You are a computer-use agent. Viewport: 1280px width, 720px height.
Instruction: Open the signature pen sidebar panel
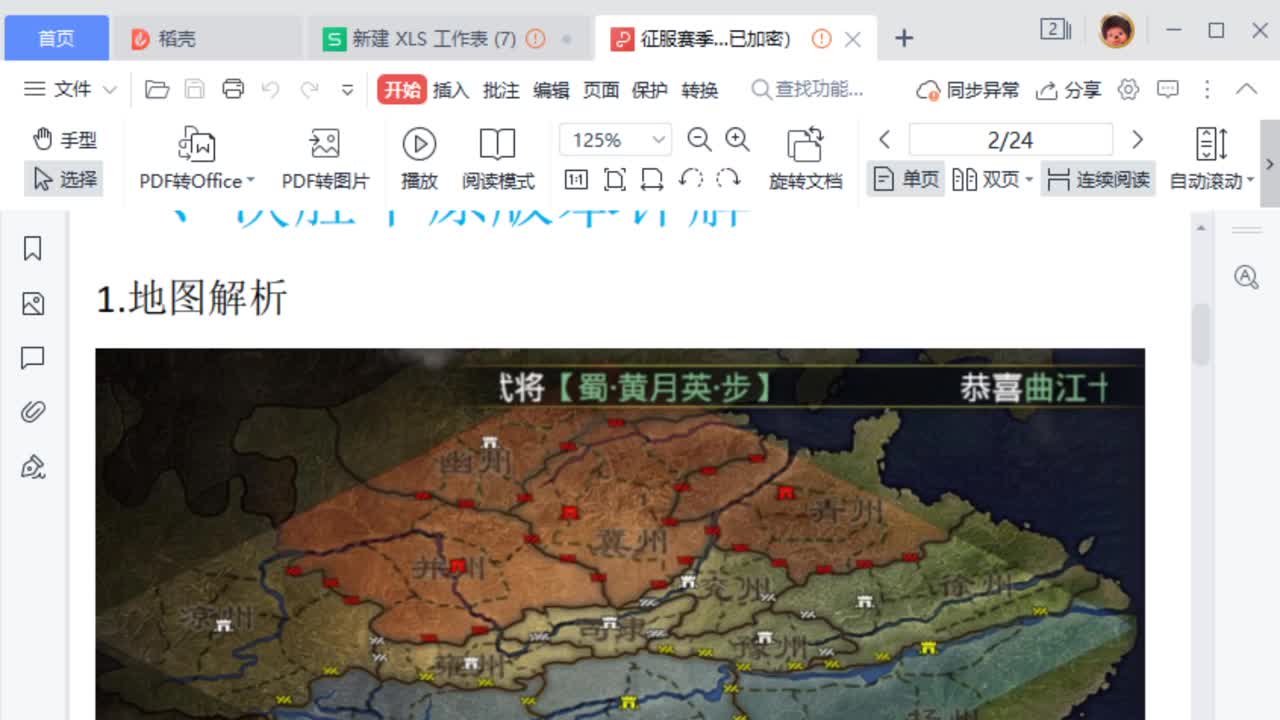click(x=33, y=467)
